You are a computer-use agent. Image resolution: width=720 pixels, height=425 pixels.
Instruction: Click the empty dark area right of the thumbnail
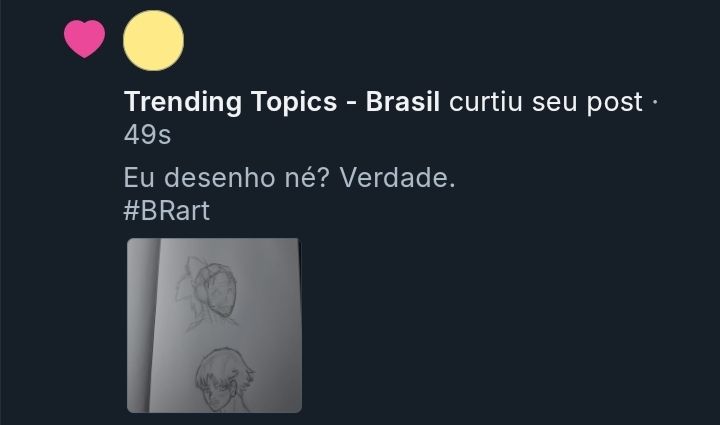pyautogui.click(x=505, y=325)
